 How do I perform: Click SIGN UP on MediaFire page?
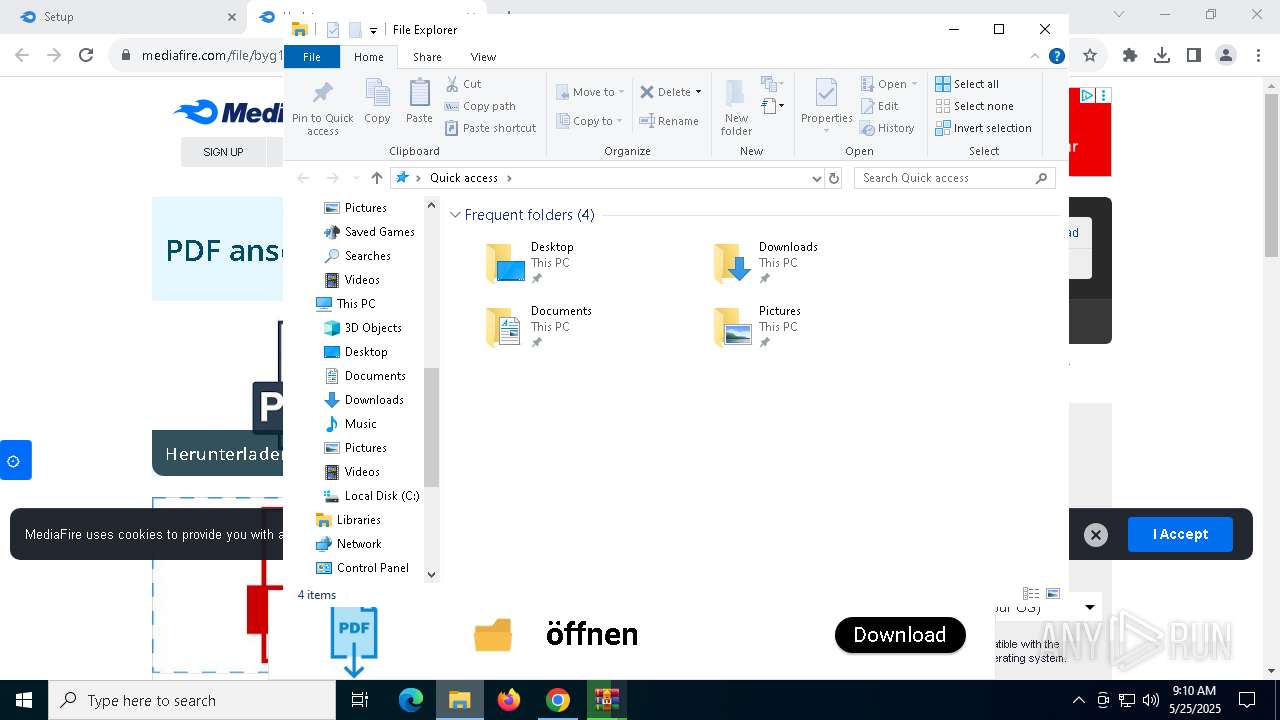(223, 152)
